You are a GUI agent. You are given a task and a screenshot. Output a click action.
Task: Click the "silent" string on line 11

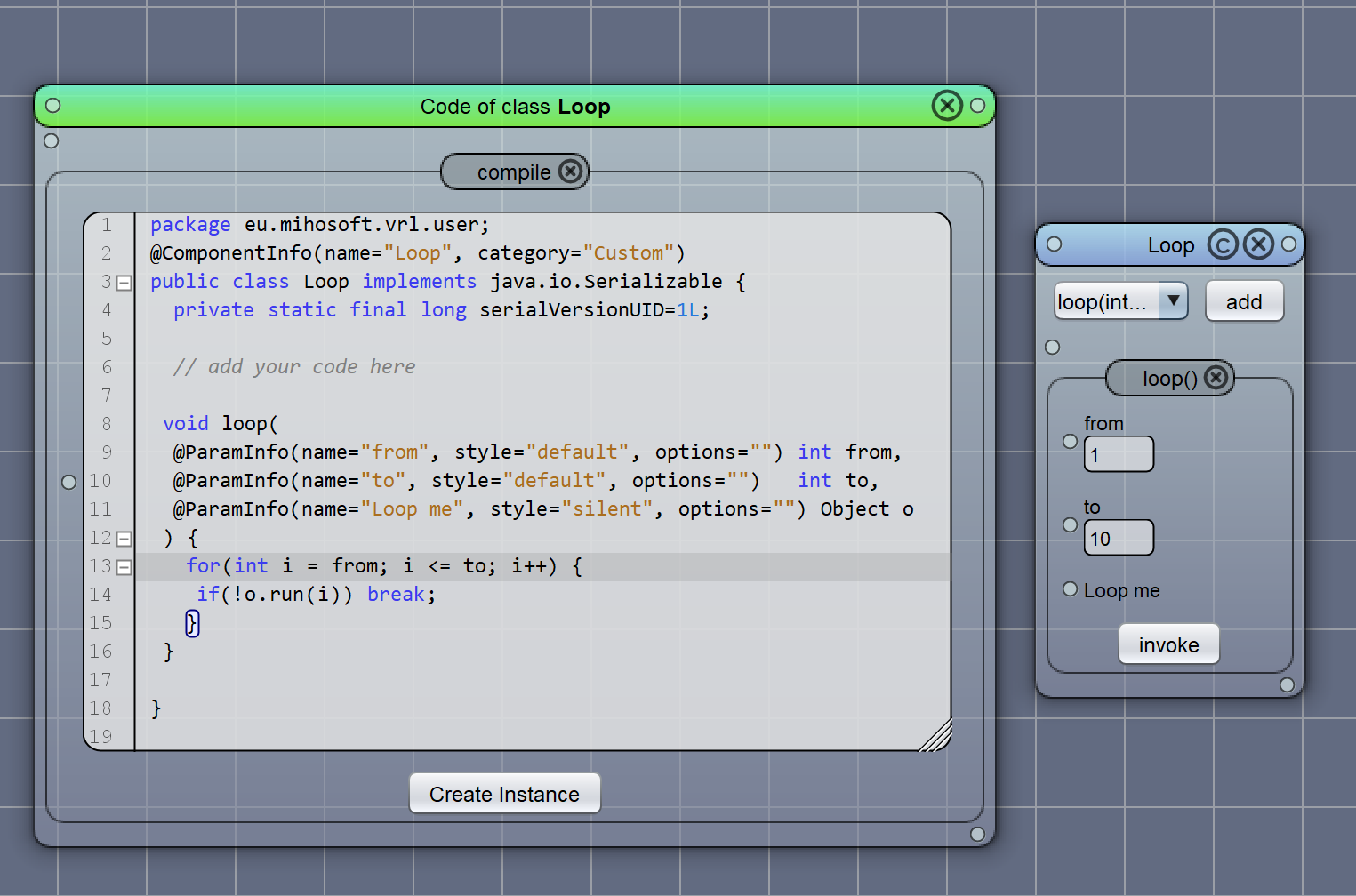(607, 508)
